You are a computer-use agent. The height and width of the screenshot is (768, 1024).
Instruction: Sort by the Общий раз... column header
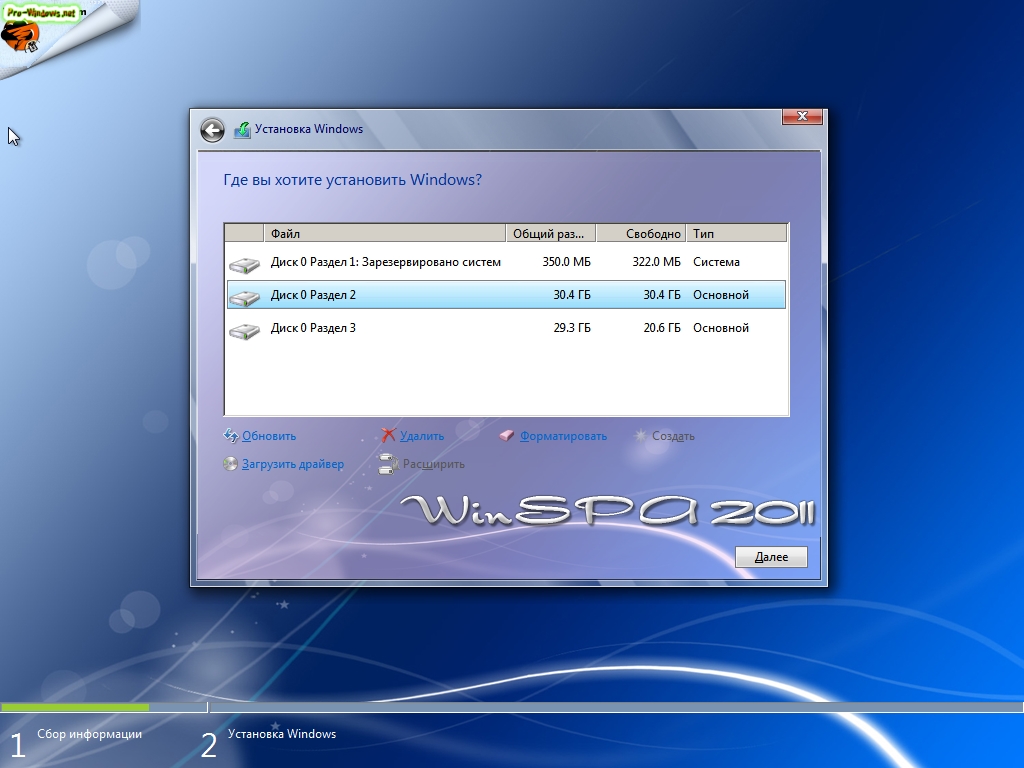[x=551, y=233]
